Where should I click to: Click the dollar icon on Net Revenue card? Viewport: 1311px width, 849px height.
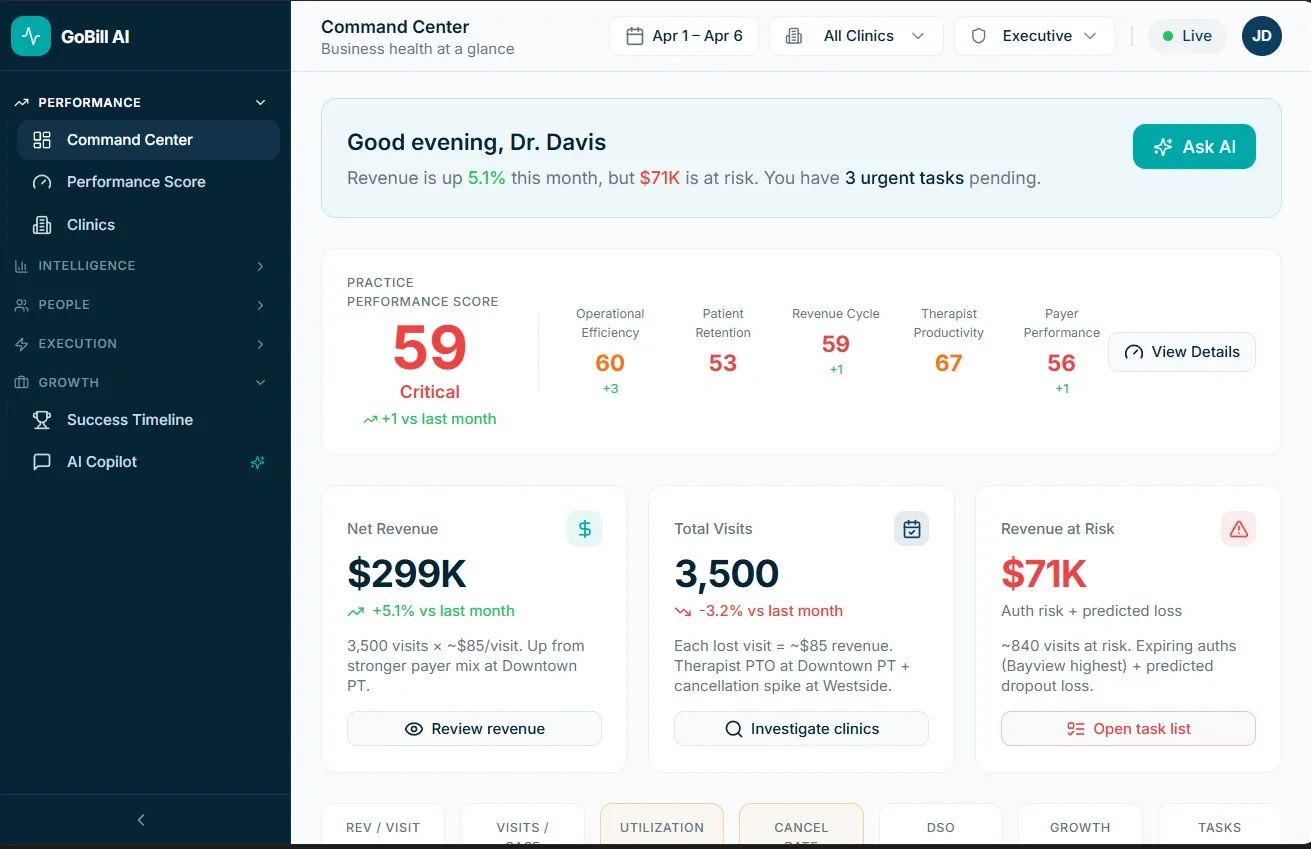tap(584, 529)
